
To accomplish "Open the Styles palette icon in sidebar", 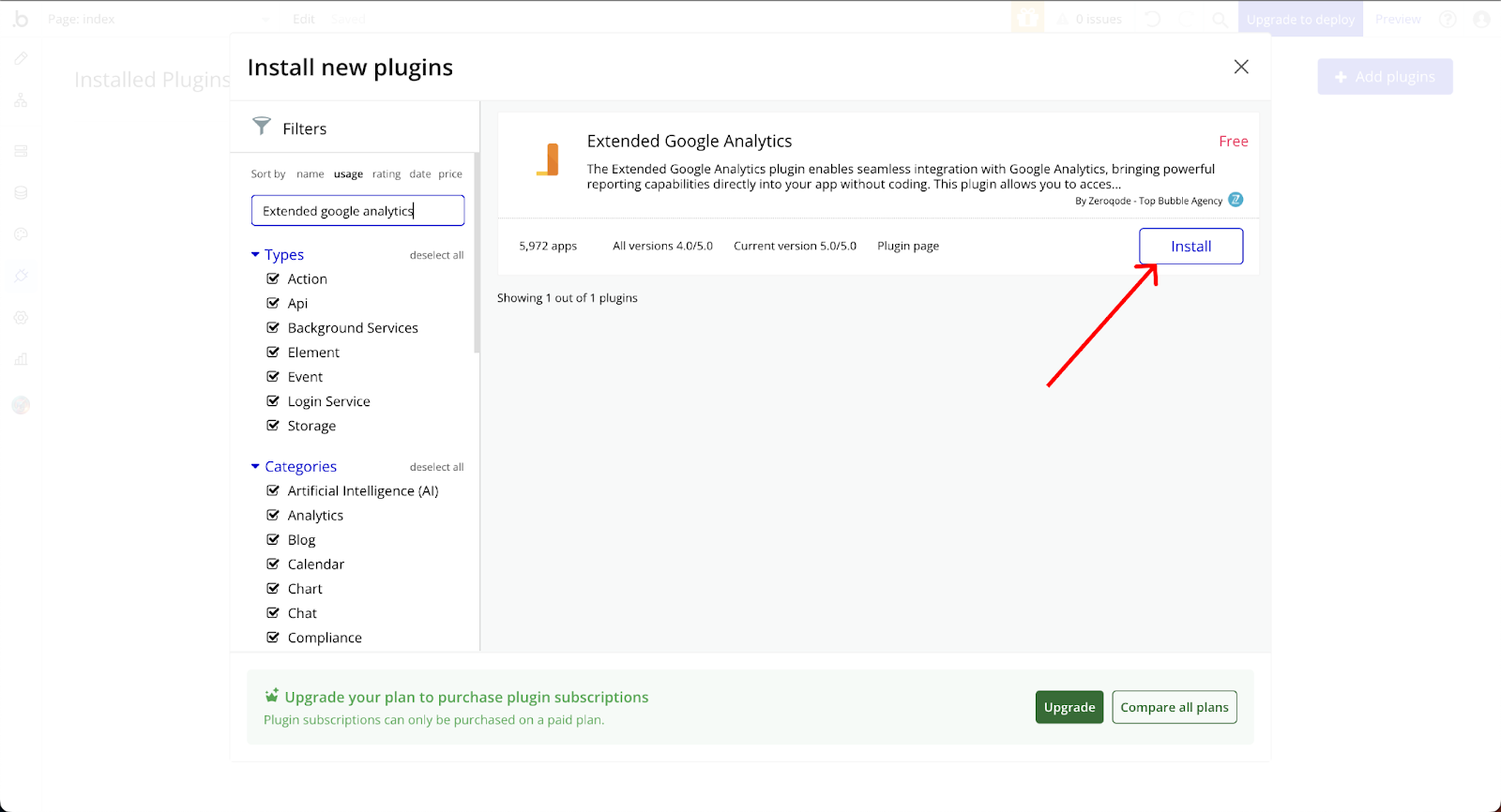I will 21,234.
